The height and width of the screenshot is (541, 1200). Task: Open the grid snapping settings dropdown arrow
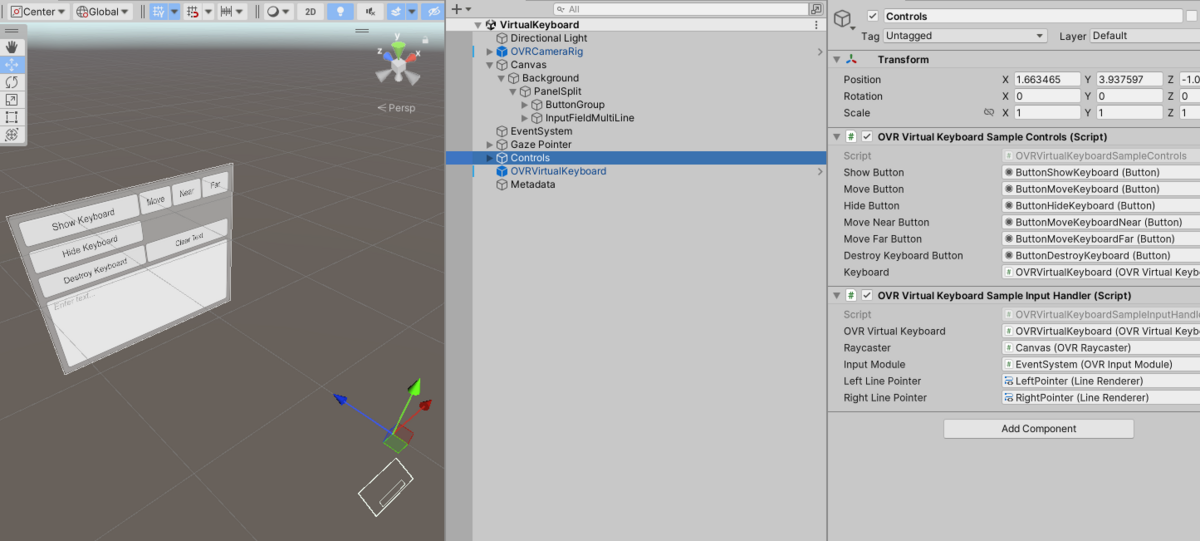point(175,12)
